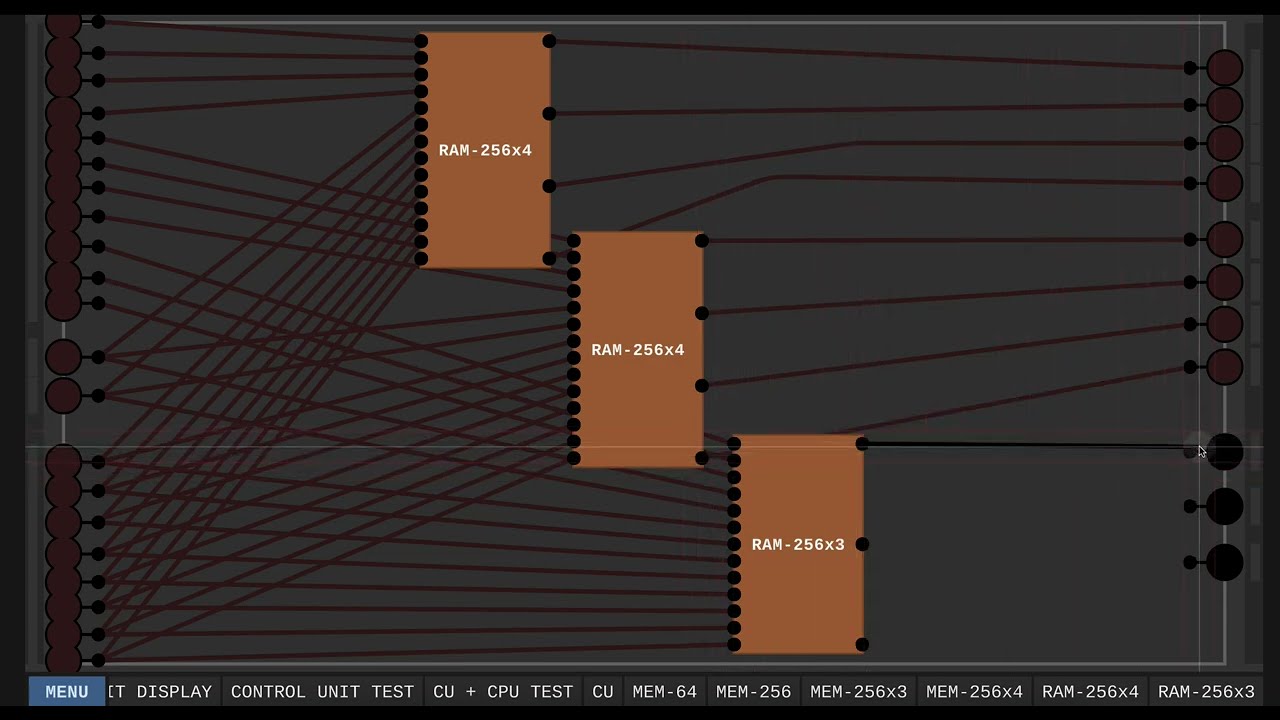Choose MEM-64 from the chip bar

point(665,692)
